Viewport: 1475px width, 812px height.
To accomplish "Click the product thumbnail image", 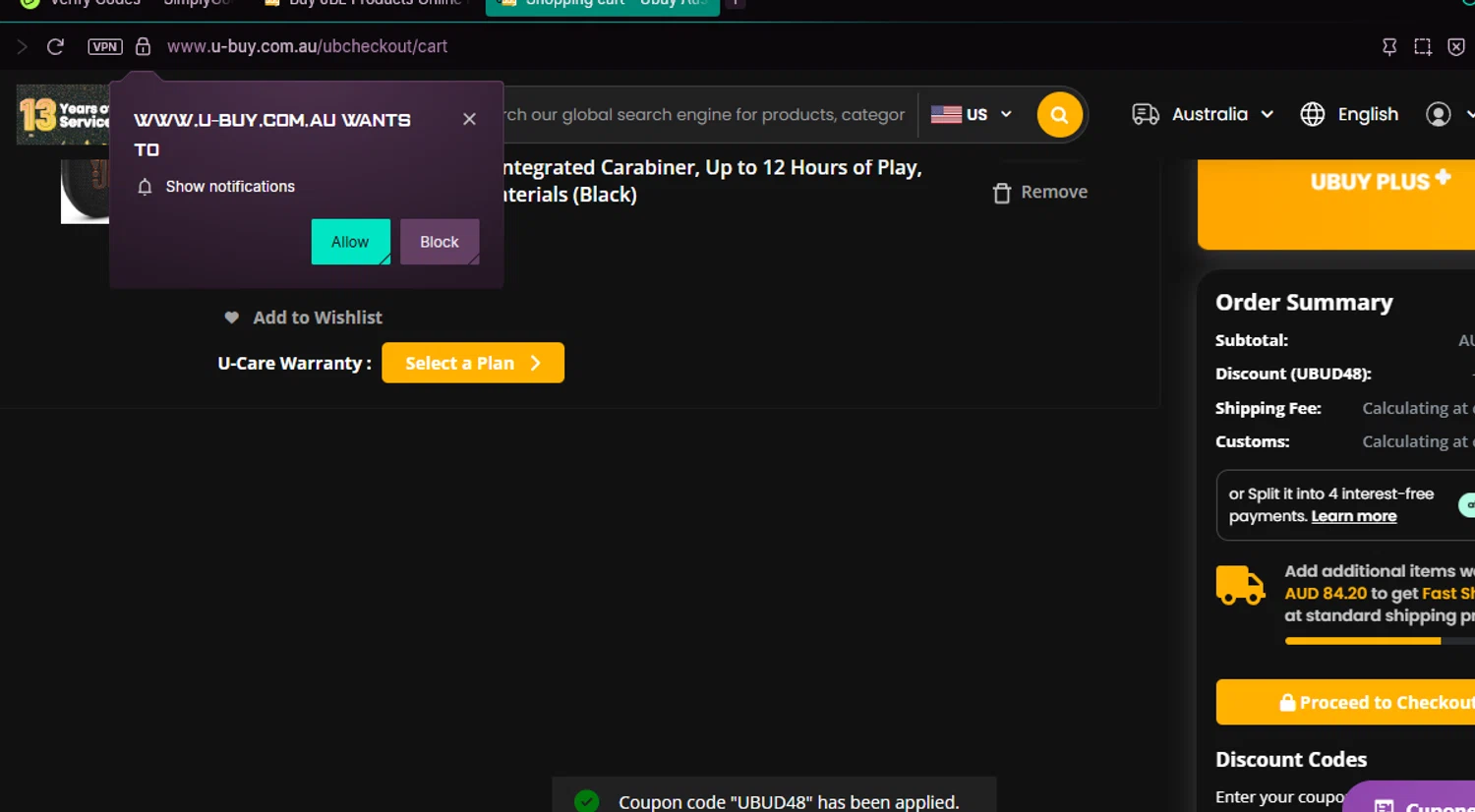I will (85, 192).
